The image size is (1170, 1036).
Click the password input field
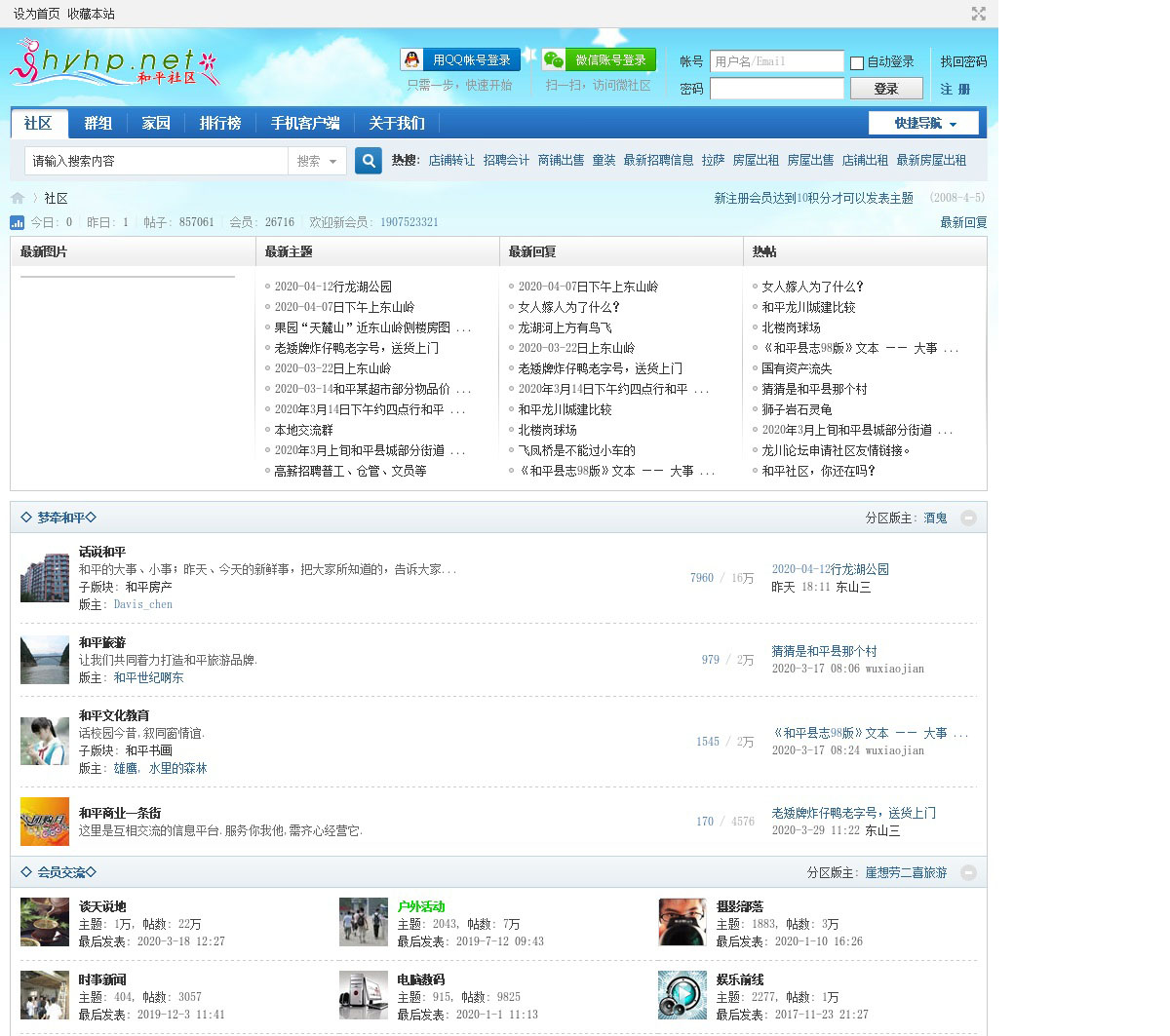pyautogui.click(x=777, y=89)
